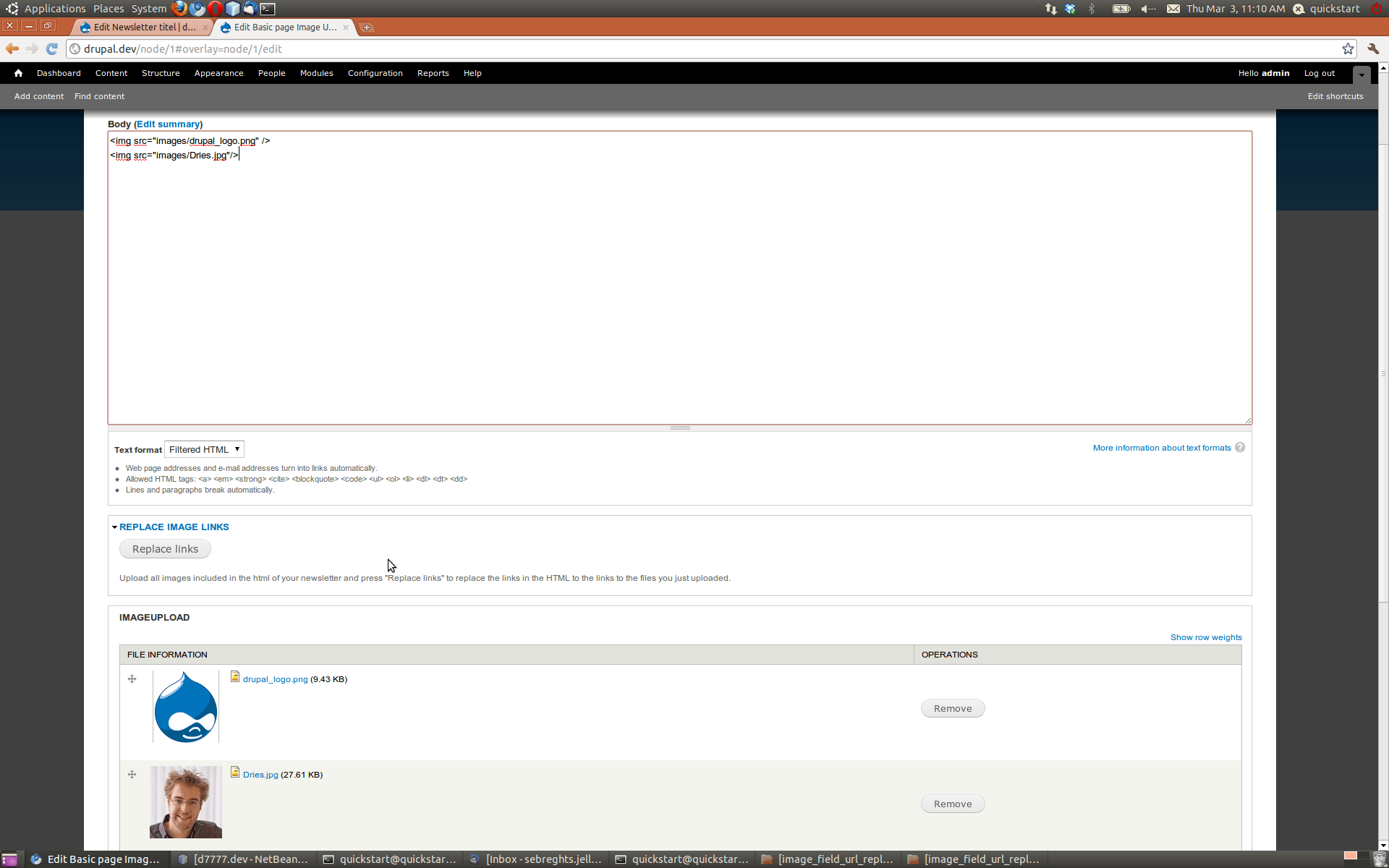
Task: Click the Drupal home icon in admin toolbar
Action: [x=18, y=73]
